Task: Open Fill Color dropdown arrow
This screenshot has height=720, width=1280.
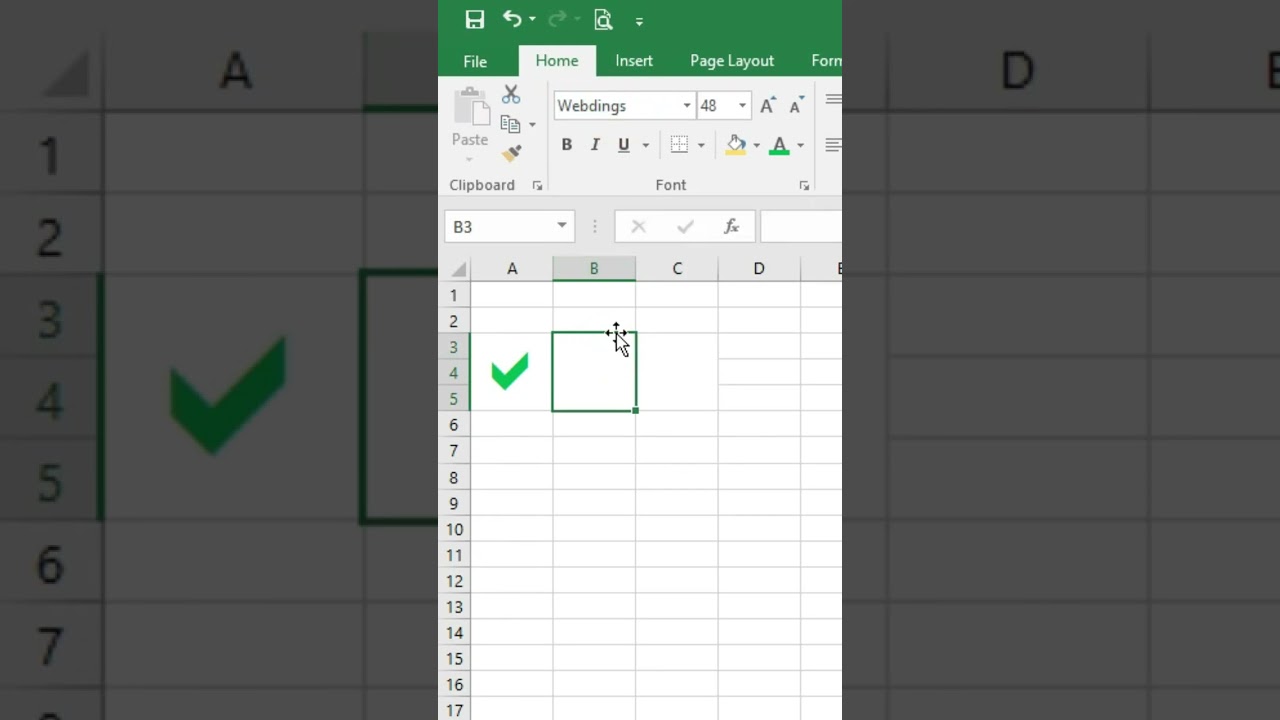Action: [756, 146]
